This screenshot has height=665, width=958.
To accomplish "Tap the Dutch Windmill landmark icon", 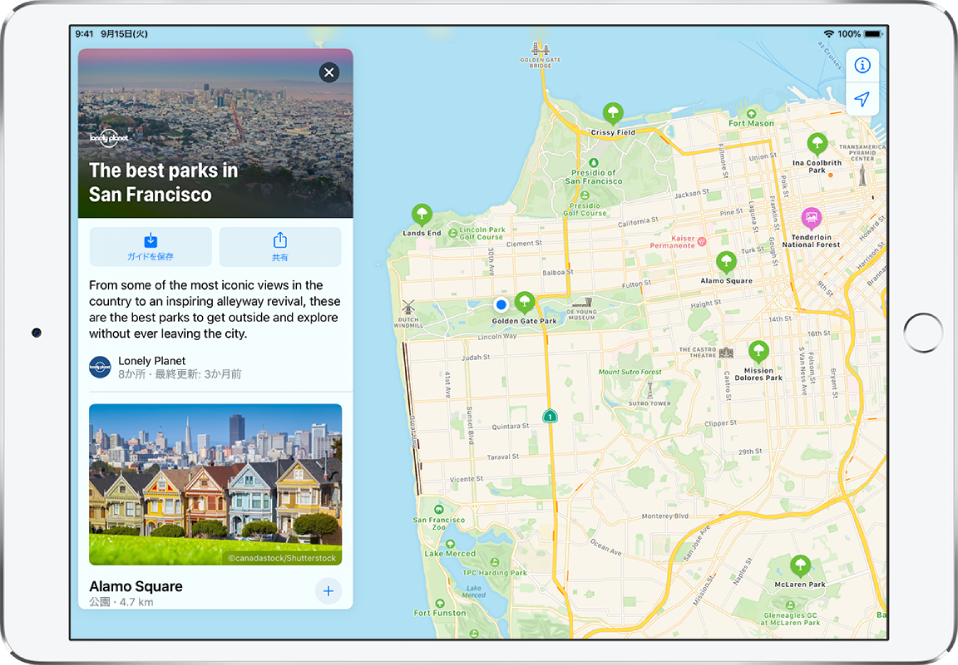I will coord(408,307).
